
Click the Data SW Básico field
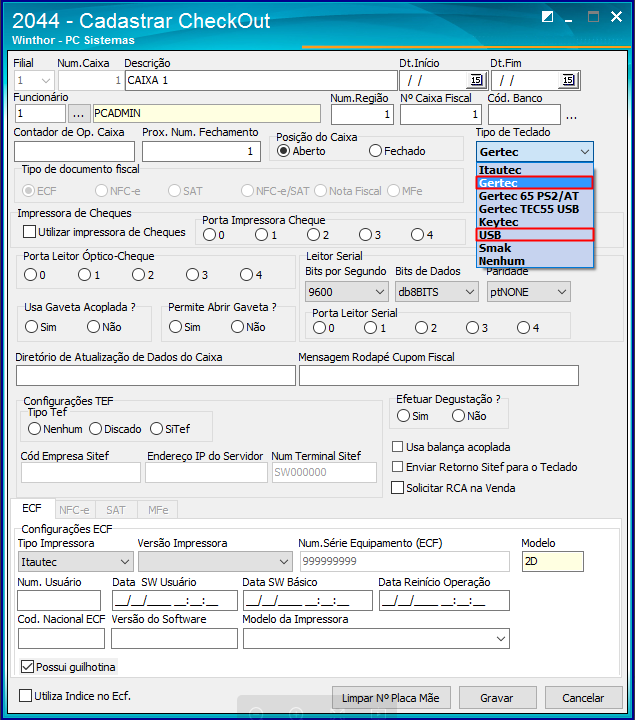click(307, 600)
